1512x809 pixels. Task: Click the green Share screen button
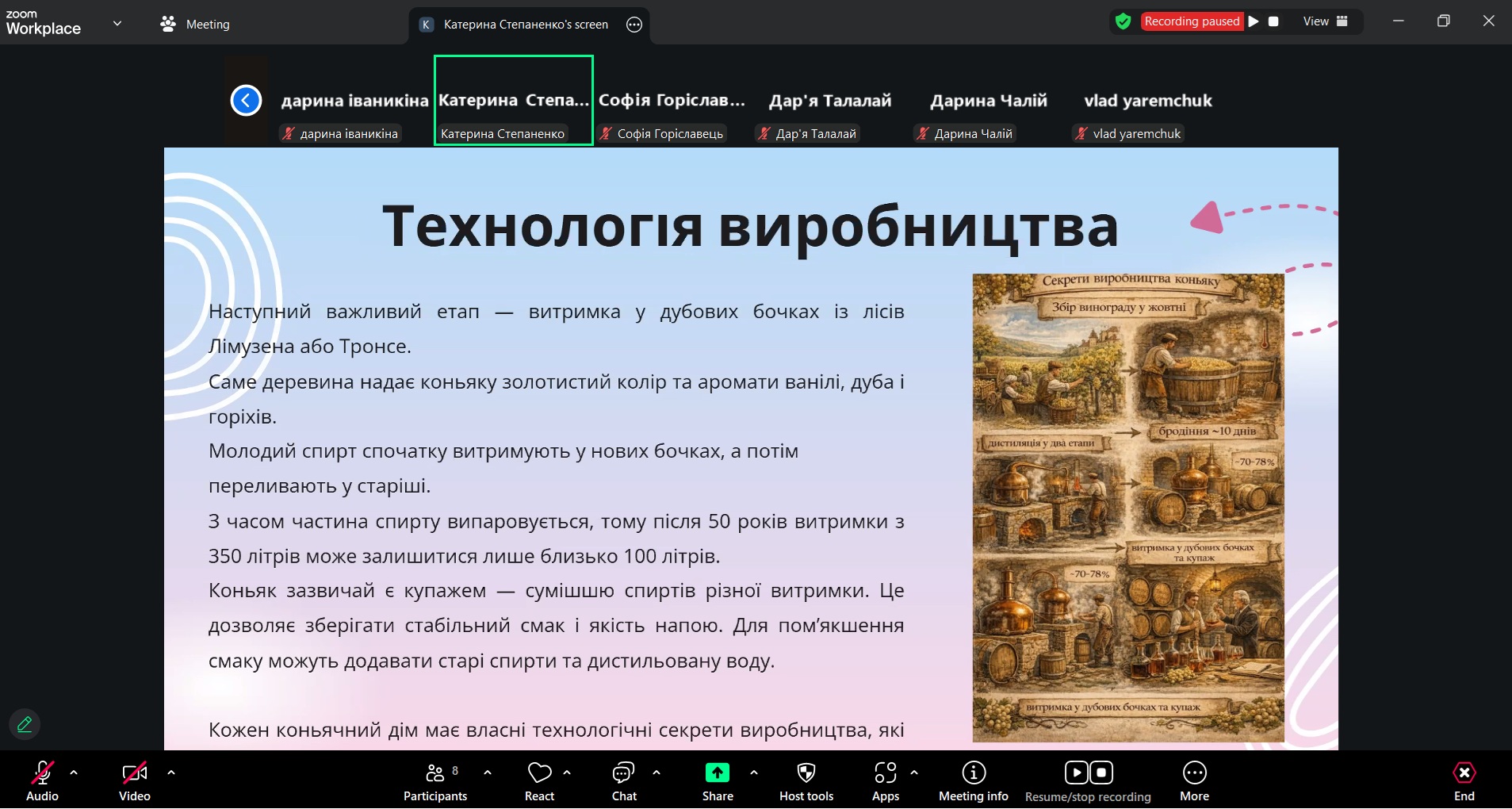[x=718, y=773]
